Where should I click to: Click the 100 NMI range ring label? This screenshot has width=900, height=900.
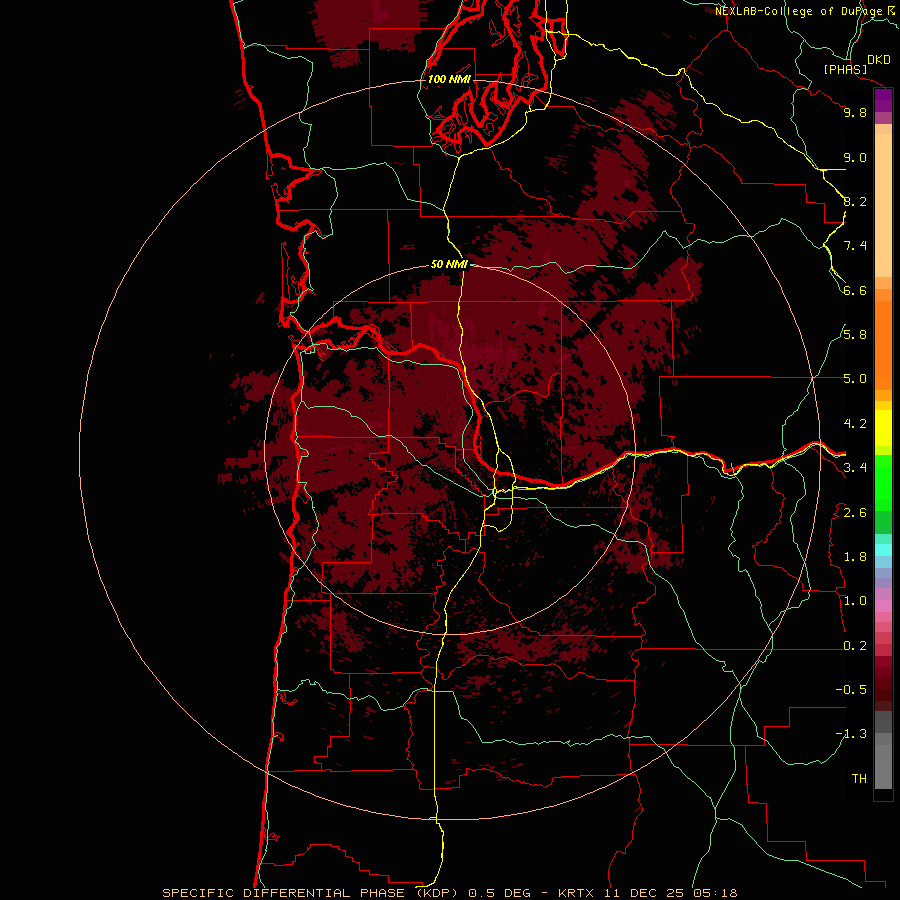click(449, 79)
